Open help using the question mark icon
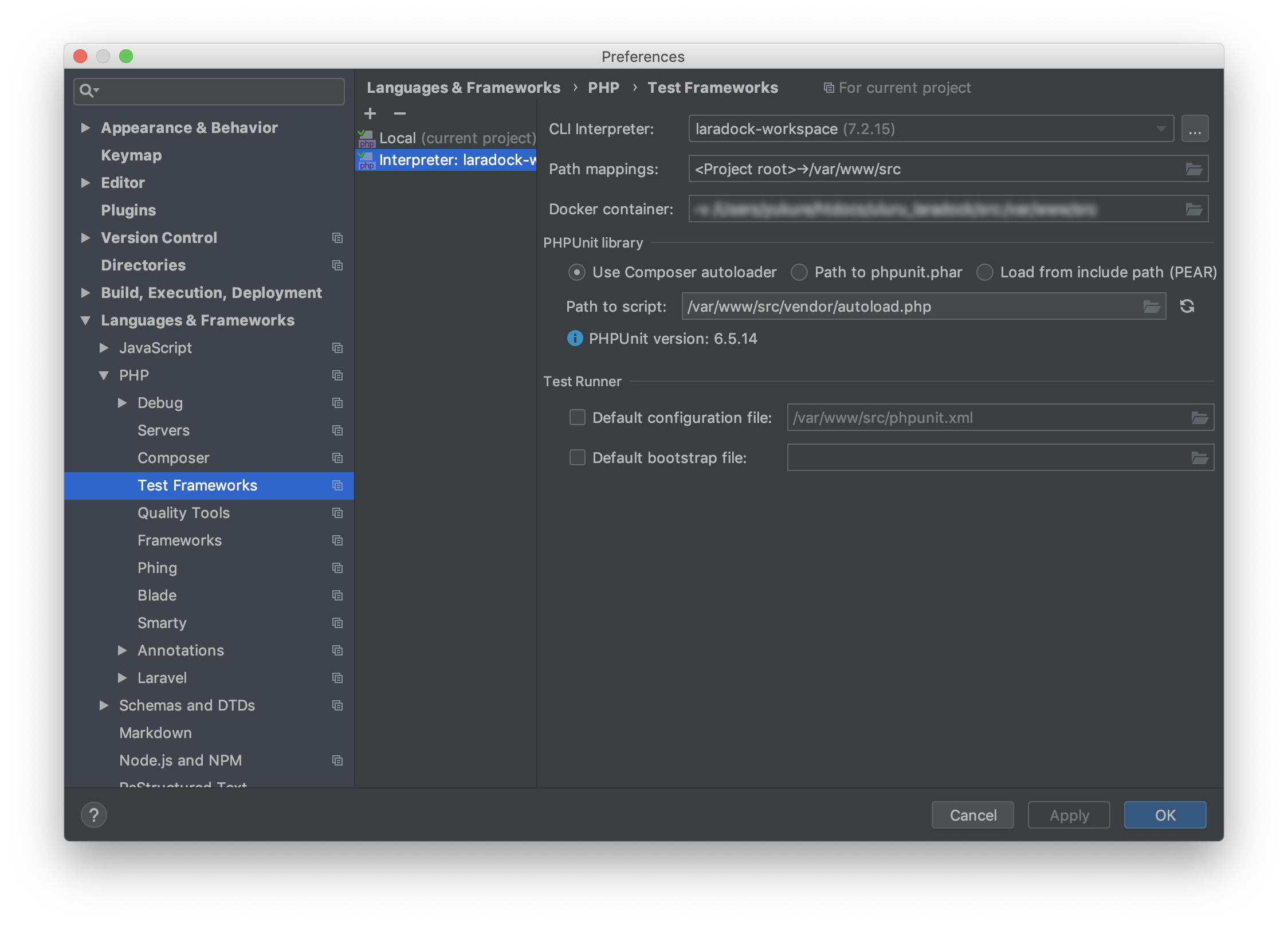The image size is (1288, 926). [93, 814]
